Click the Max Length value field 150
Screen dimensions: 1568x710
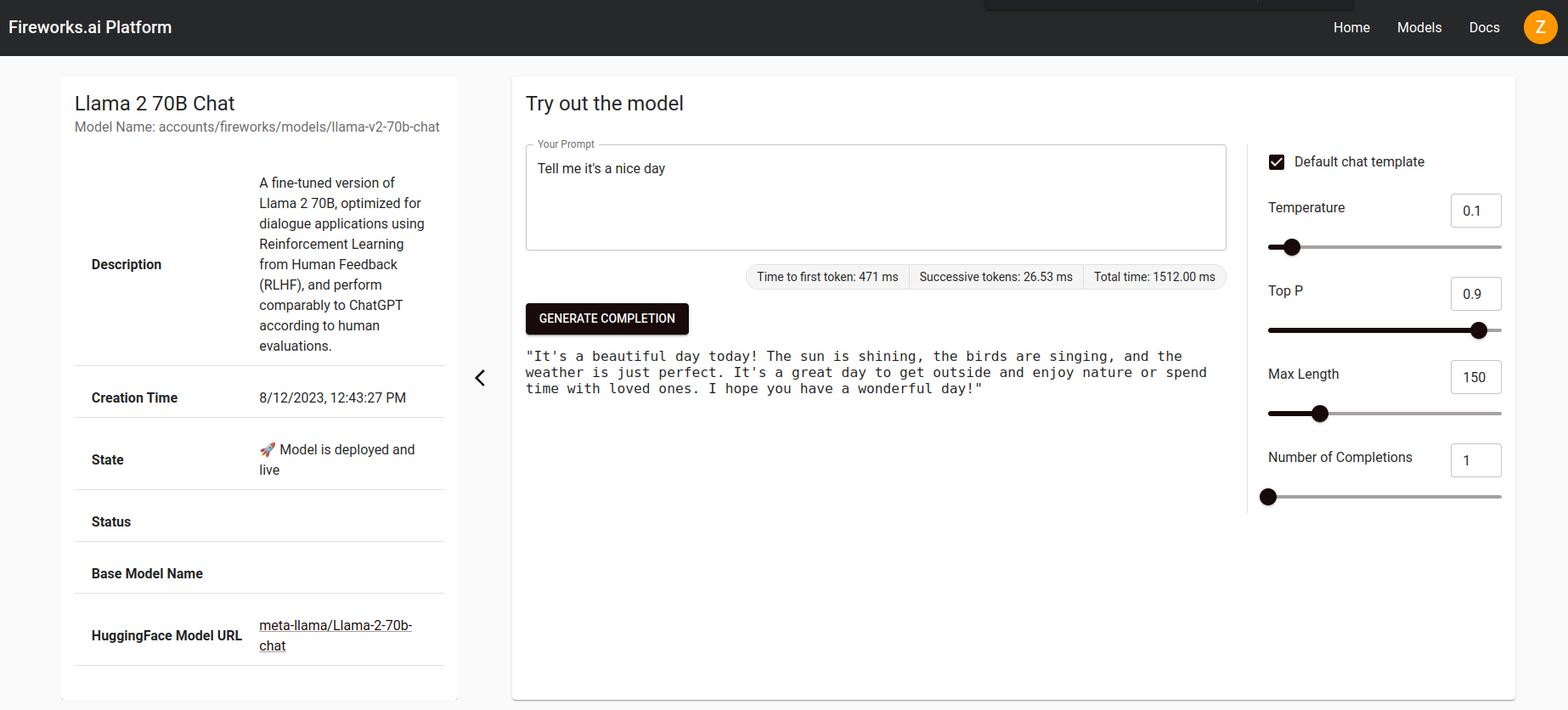click(1475, 377)
